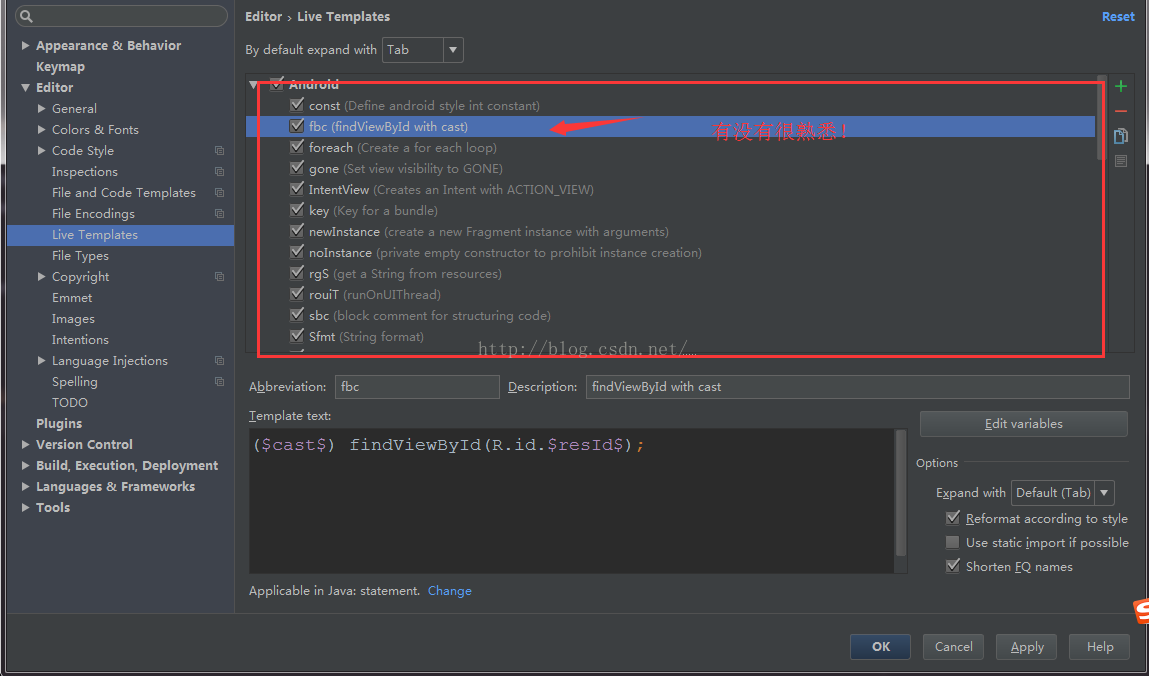Uncheck the Android group checkbox
The width and height of the screenshot is (1149, 676).
pos(277,84)
